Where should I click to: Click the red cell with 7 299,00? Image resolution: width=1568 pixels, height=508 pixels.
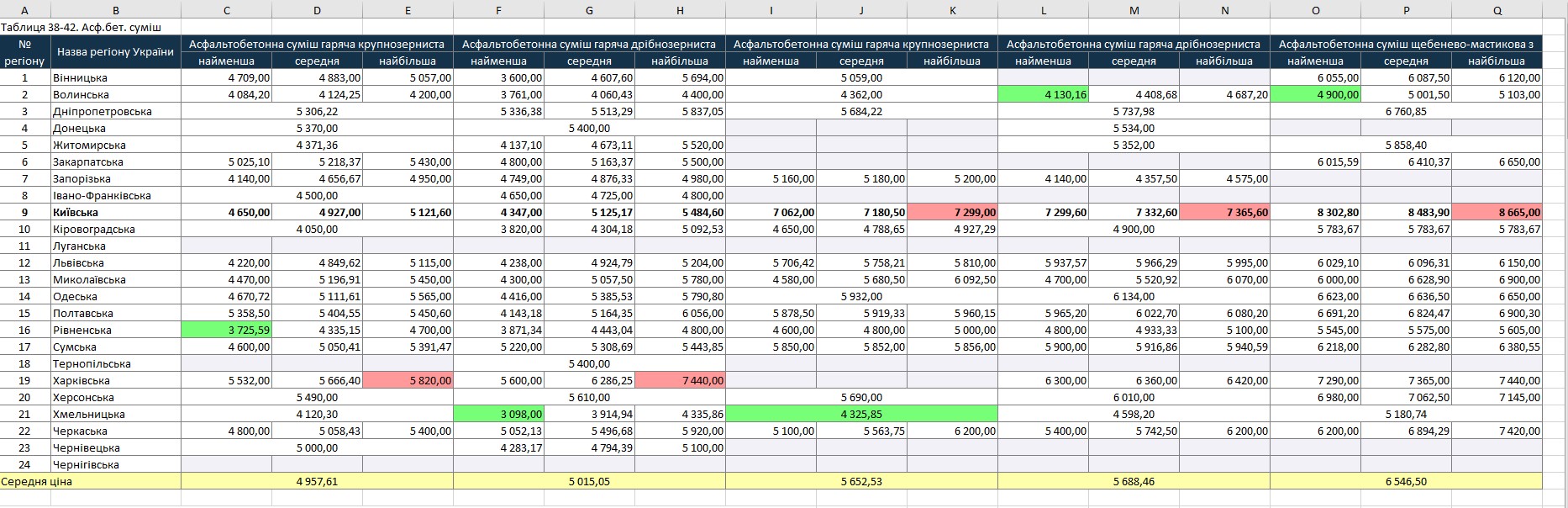(x=952, y=213)
